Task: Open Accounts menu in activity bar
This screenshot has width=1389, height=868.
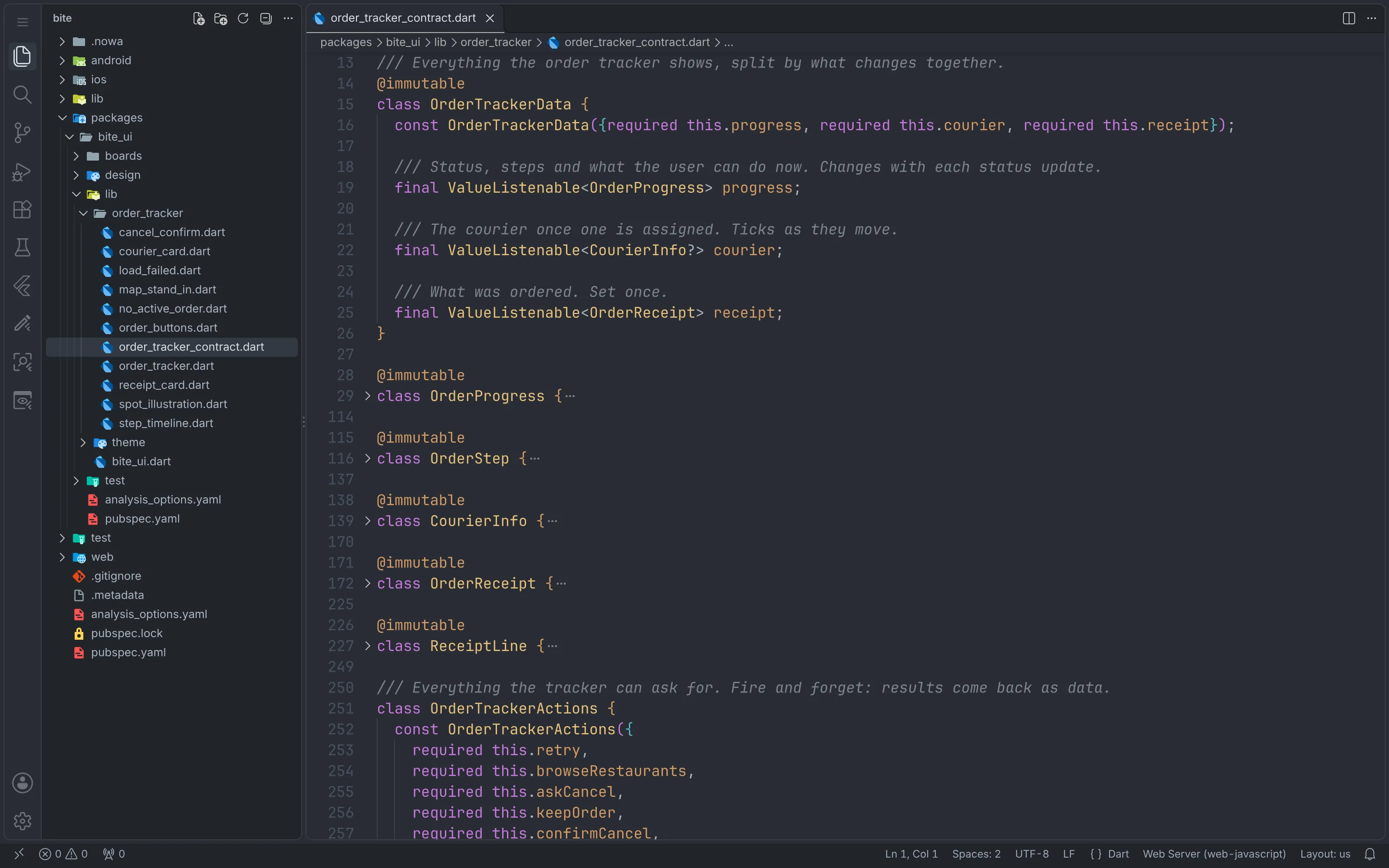Action: [23, 783]
